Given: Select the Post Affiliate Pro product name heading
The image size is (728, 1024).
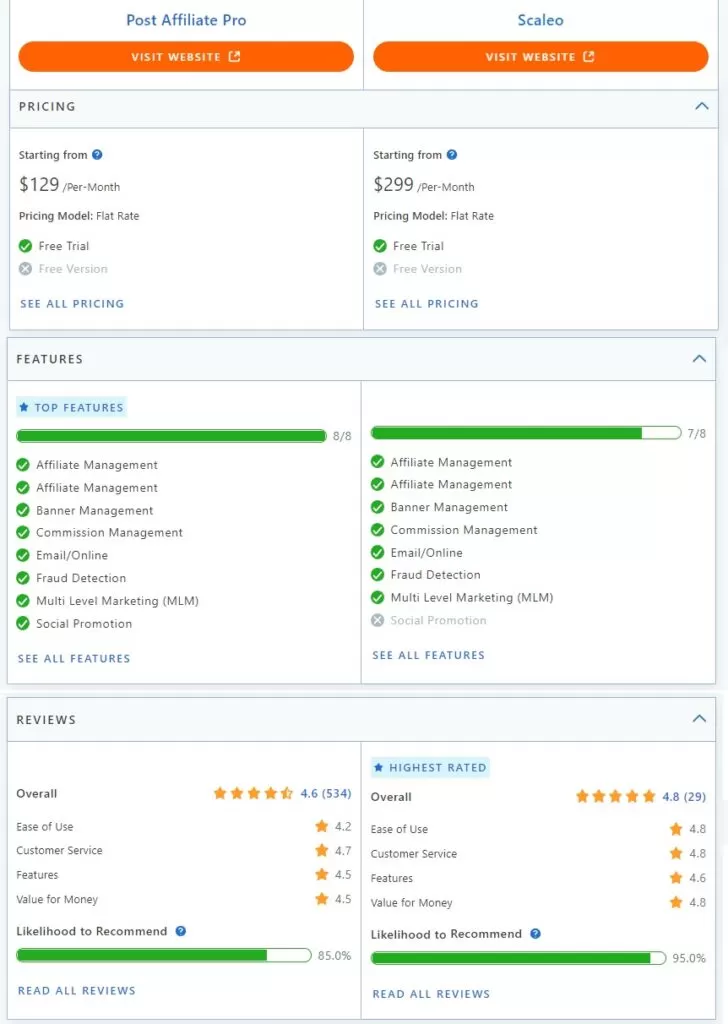Looking at the screenshot, I should (x=185, y=20).
